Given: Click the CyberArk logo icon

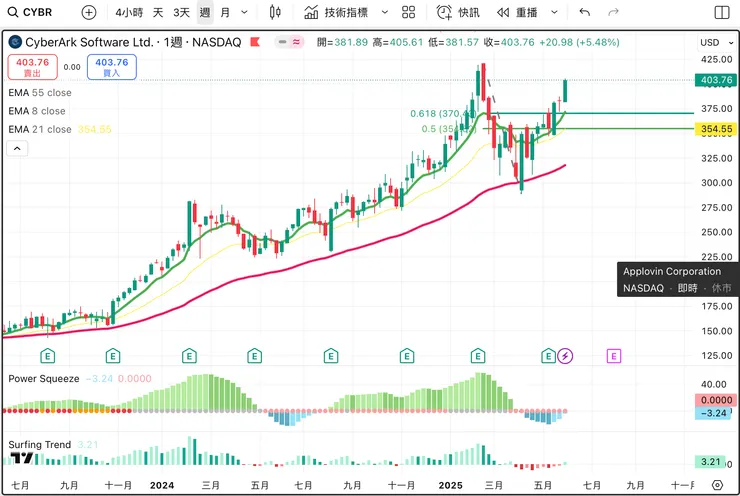Looking at the screenshot, I should coord(15,42).
